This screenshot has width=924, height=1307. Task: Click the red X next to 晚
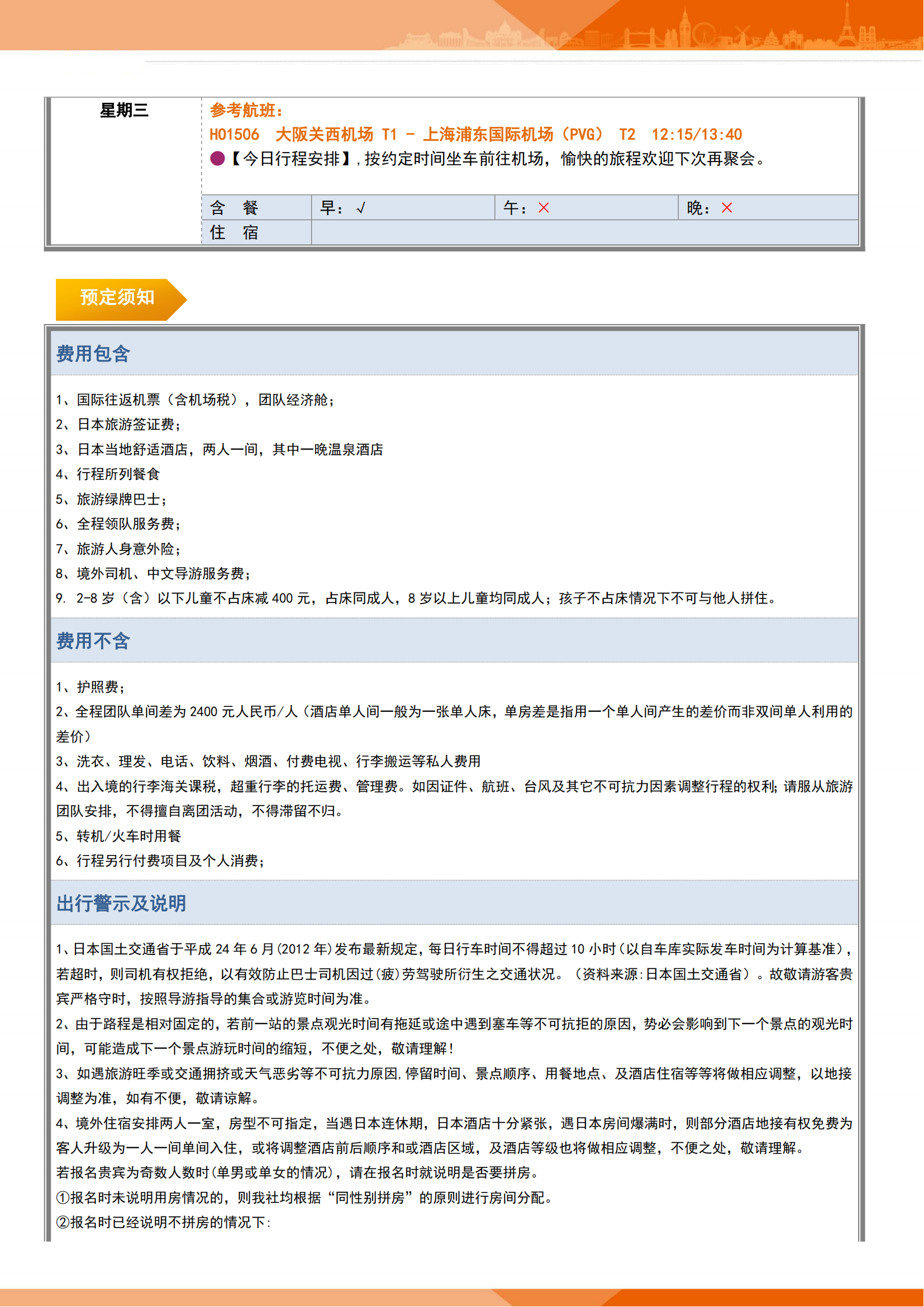pos(727,208)
